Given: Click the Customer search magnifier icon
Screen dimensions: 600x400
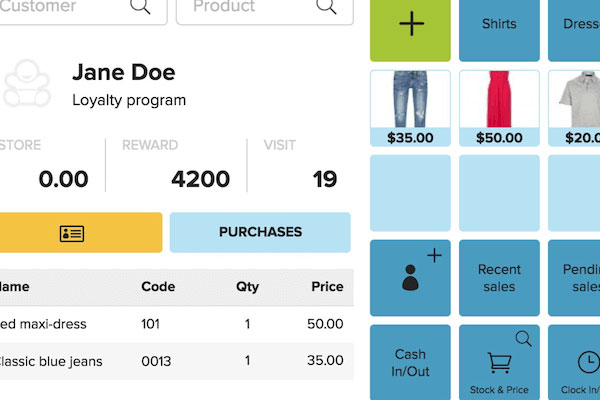Looking at the screenshot, I should [x=140, y=7].
